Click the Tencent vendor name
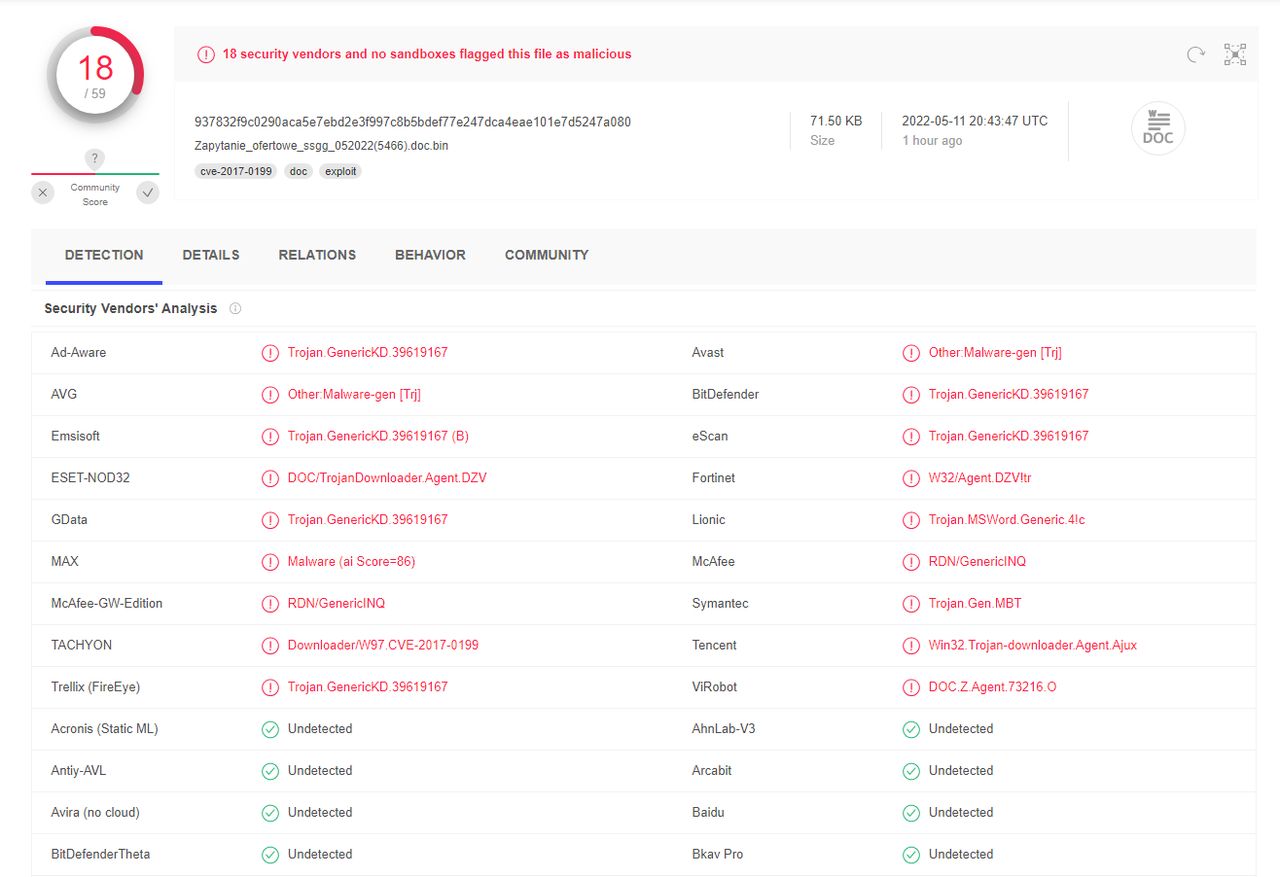Screen dimensions: 1280x877 [x=715, y=645]
